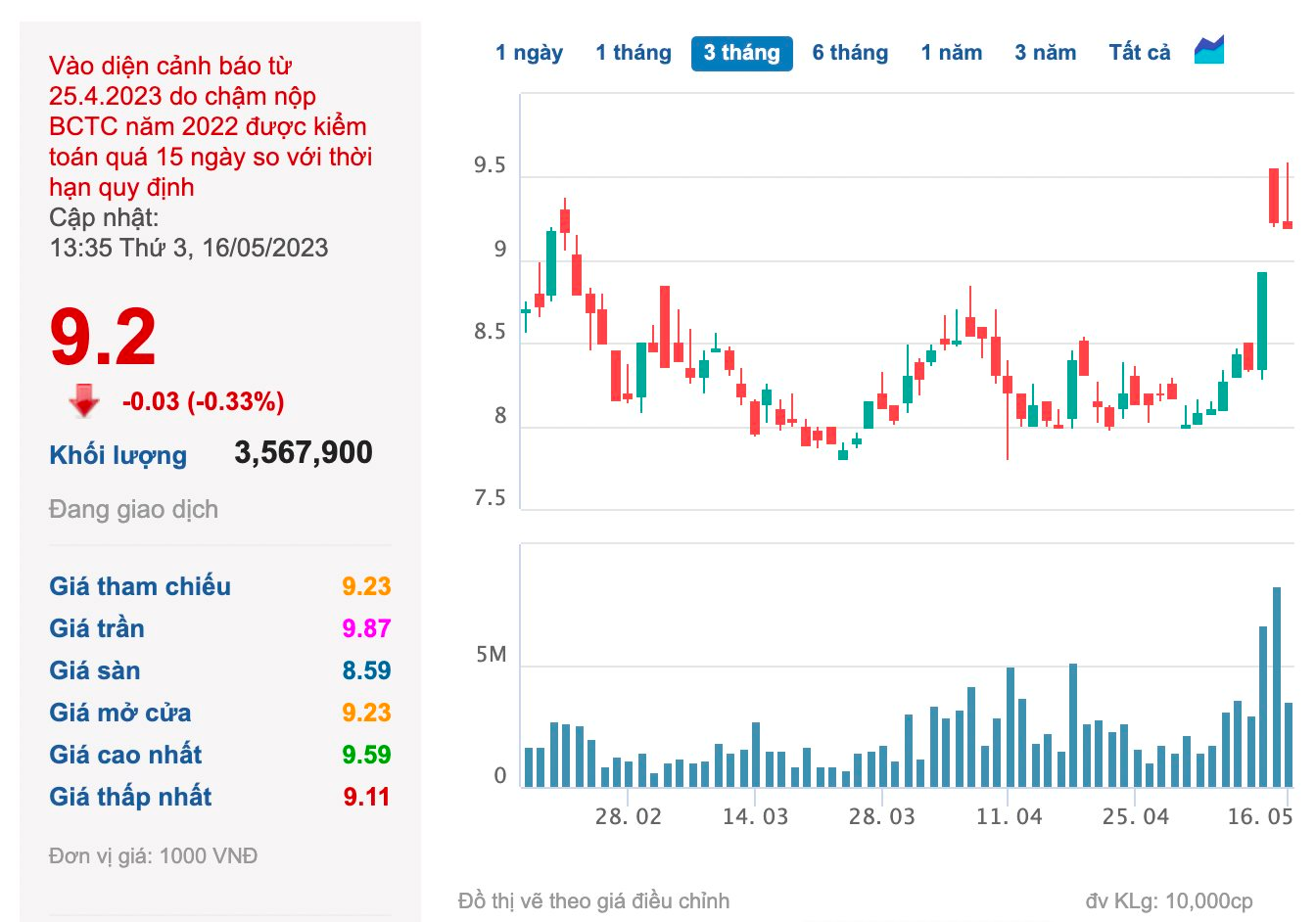Image resolution: width=1316 pixels, height=922 pixels.
Task: Switch chart to the area chart icon
Action: pos(1209,50)
